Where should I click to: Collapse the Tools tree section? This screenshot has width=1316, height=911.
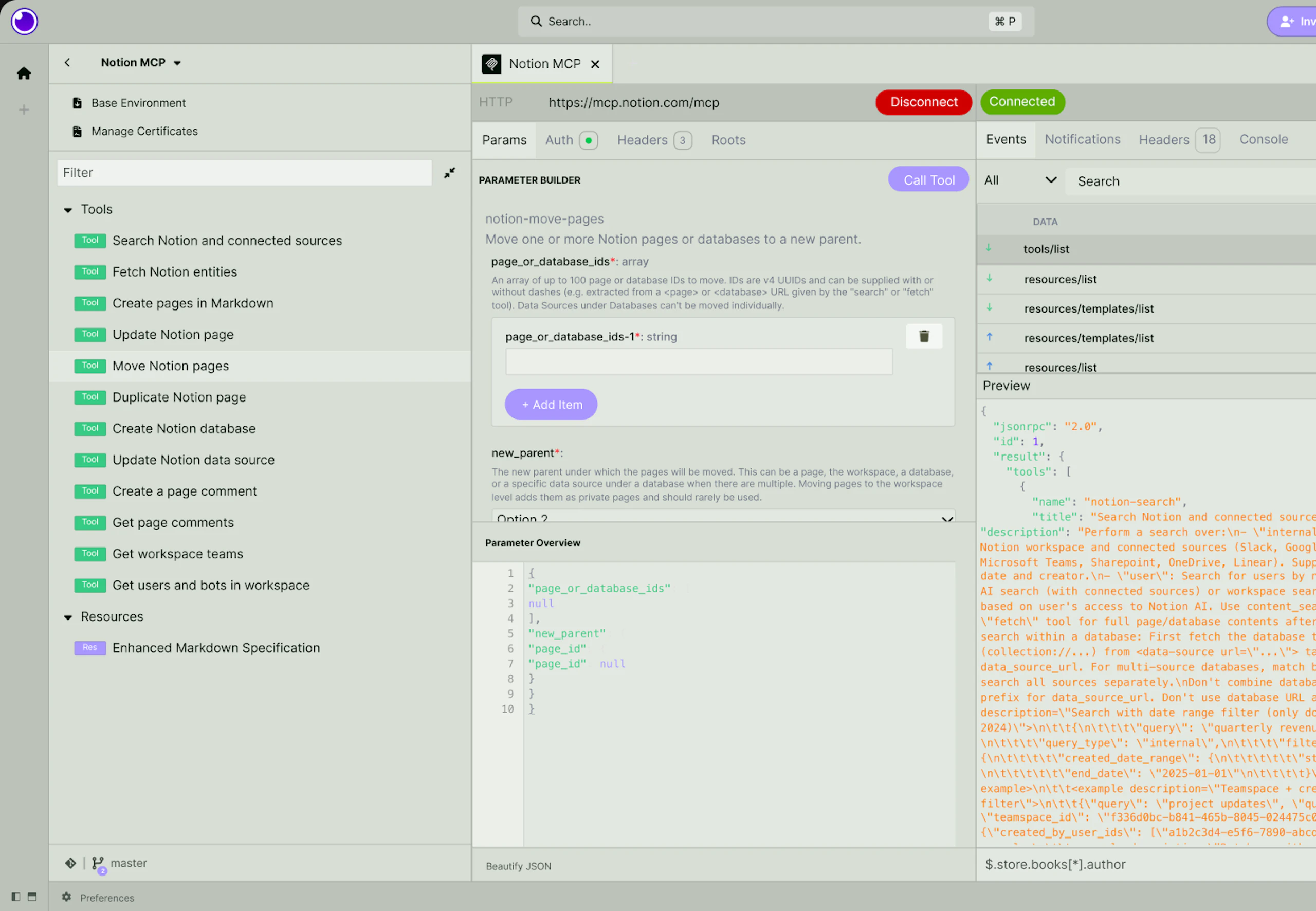[68, 210]
